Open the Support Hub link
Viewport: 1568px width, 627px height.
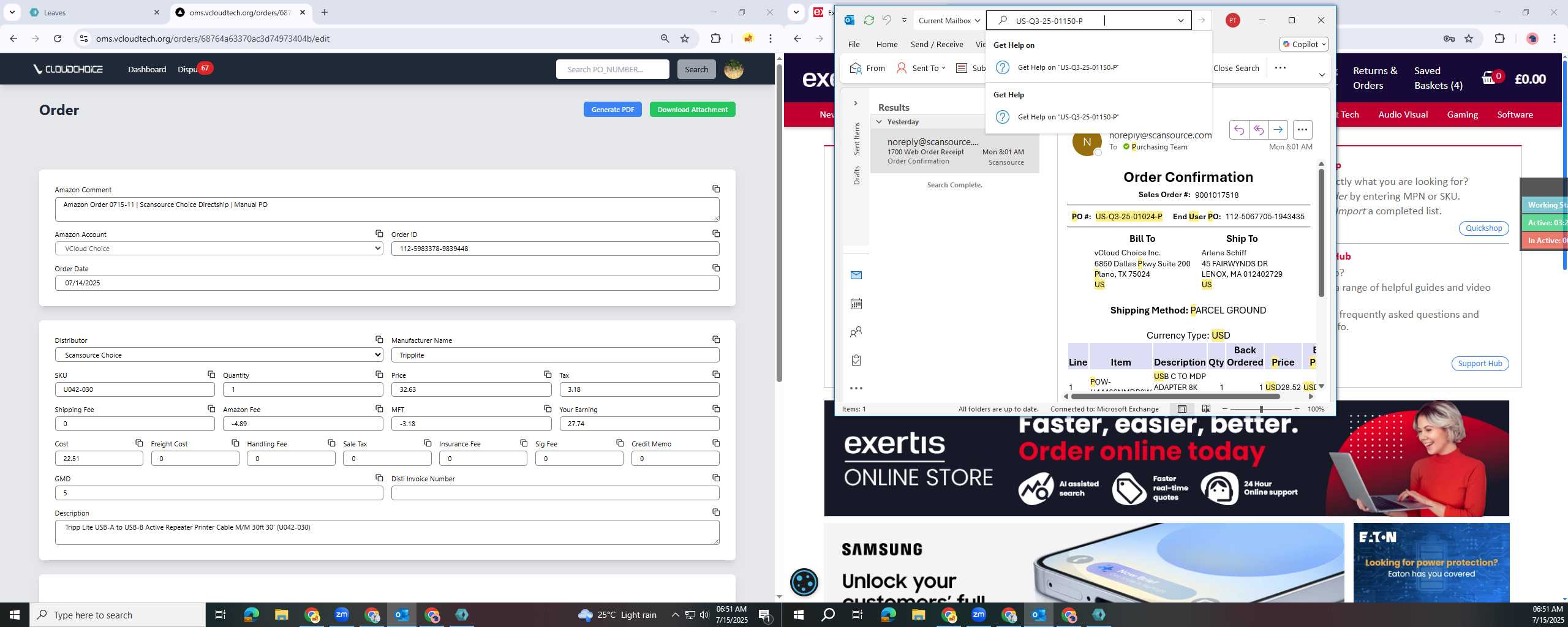click(1480, 364)
